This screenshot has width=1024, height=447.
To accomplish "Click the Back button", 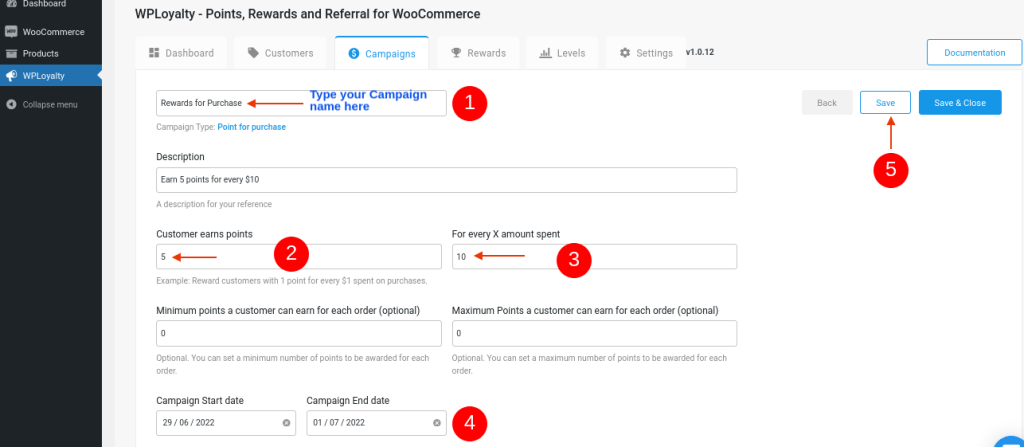I will (827, 103).
